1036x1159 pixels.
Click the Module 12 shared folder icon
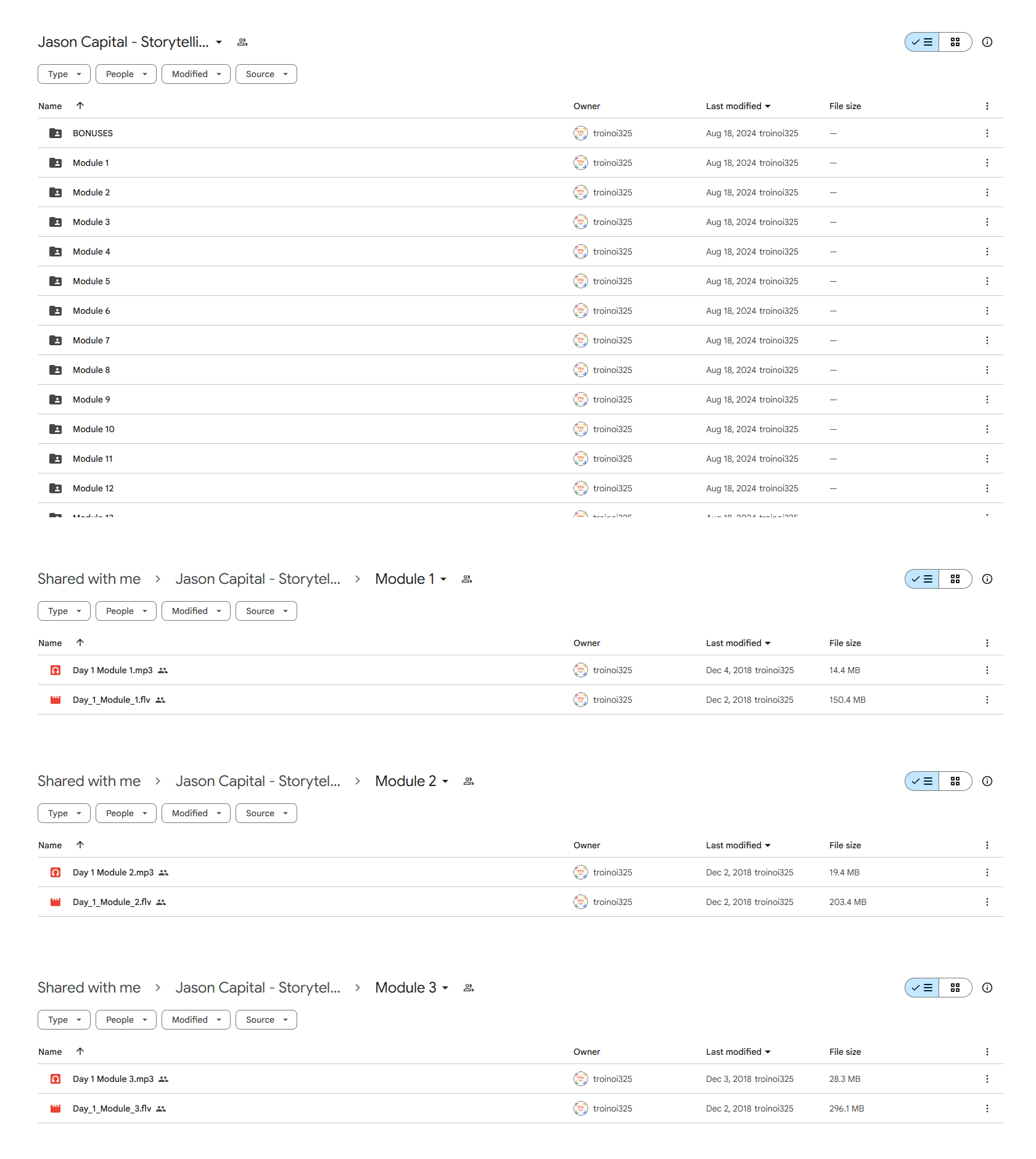click(x=55, y=488)
